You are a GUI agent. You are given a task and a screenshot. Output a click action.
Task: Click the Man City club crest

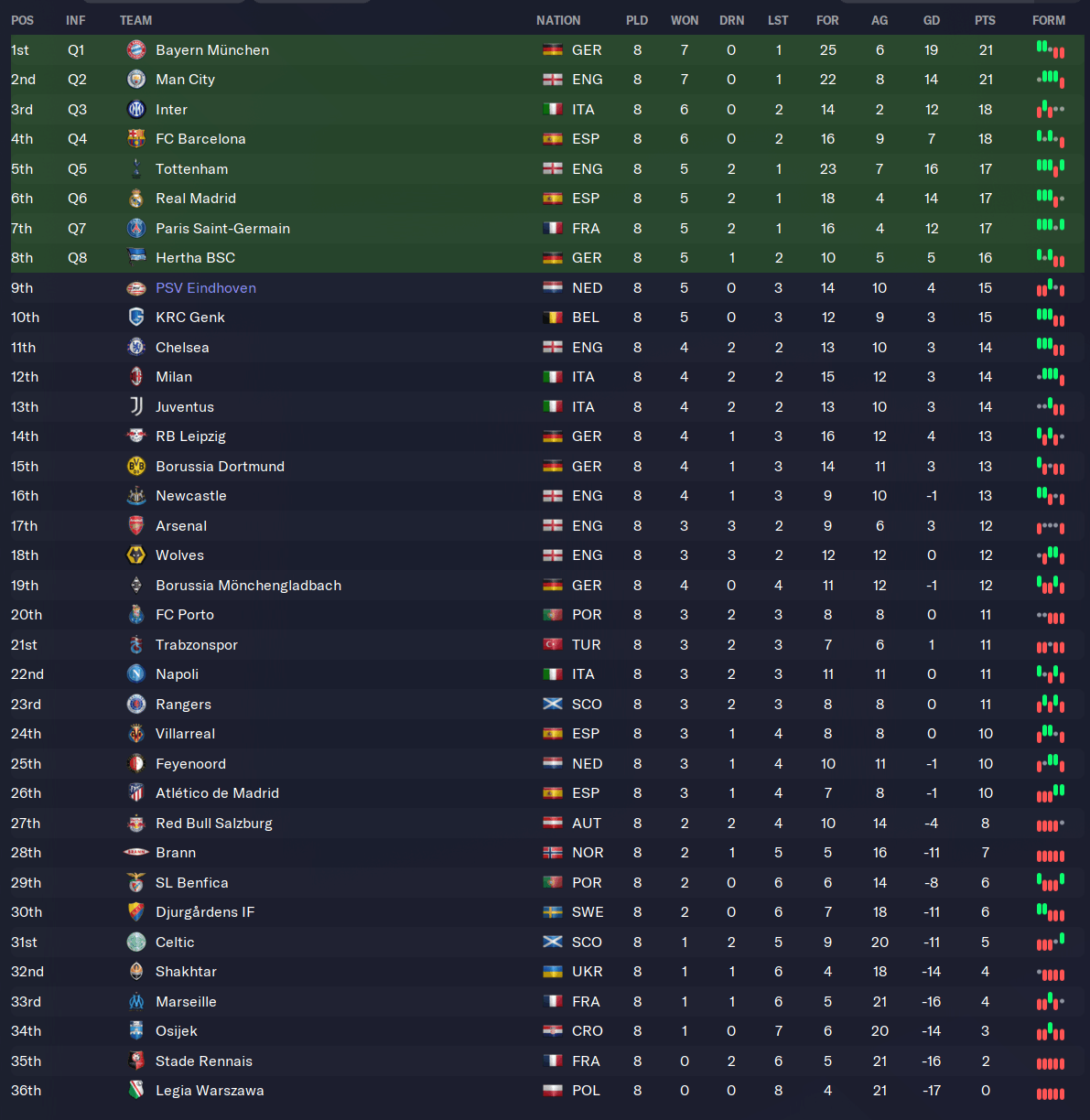(x=136, y=80)
